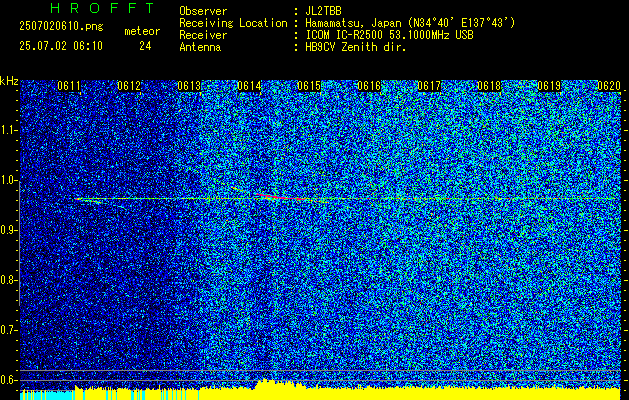The image size is (629, 400).
Task: Click the 0620 time marker
Action: 609,86
